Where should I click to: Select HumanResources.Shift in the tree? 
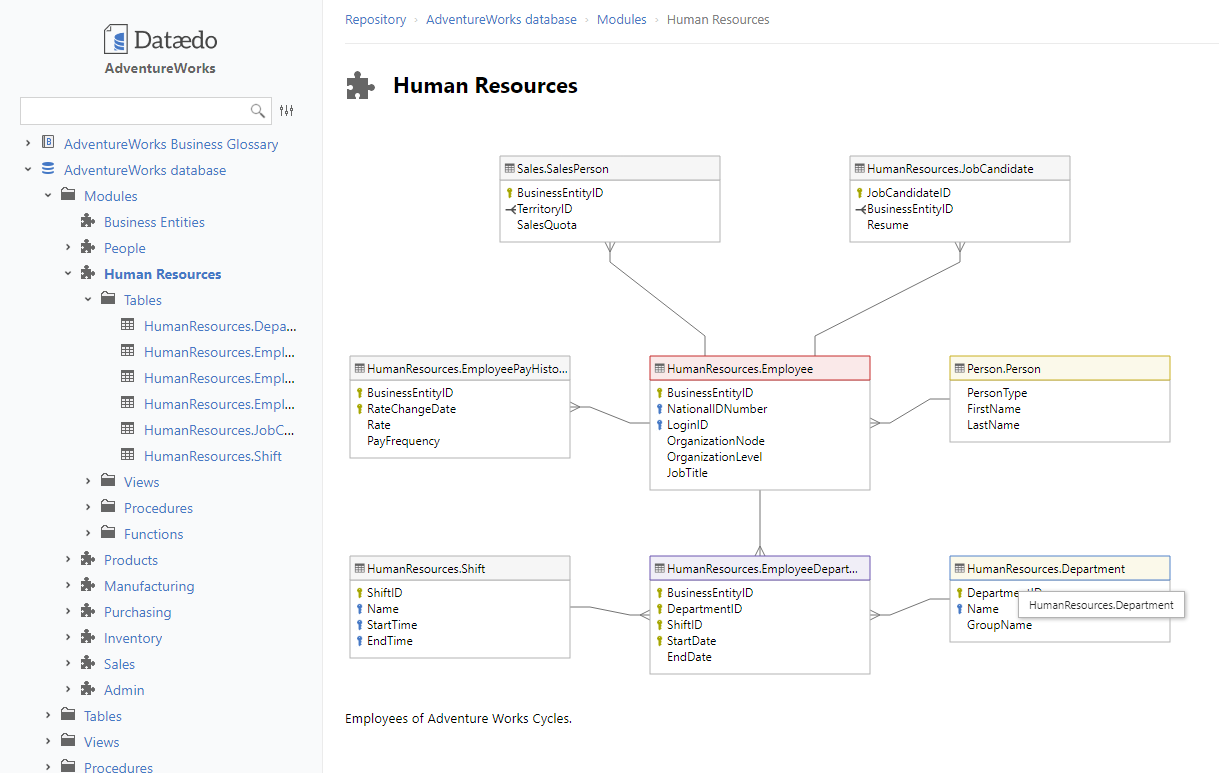pos(213,456)
